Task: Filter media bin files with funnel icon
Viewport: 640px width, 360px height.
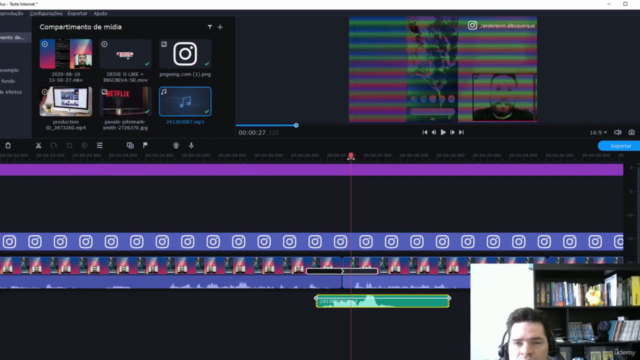Action: [x=210, y=27]
